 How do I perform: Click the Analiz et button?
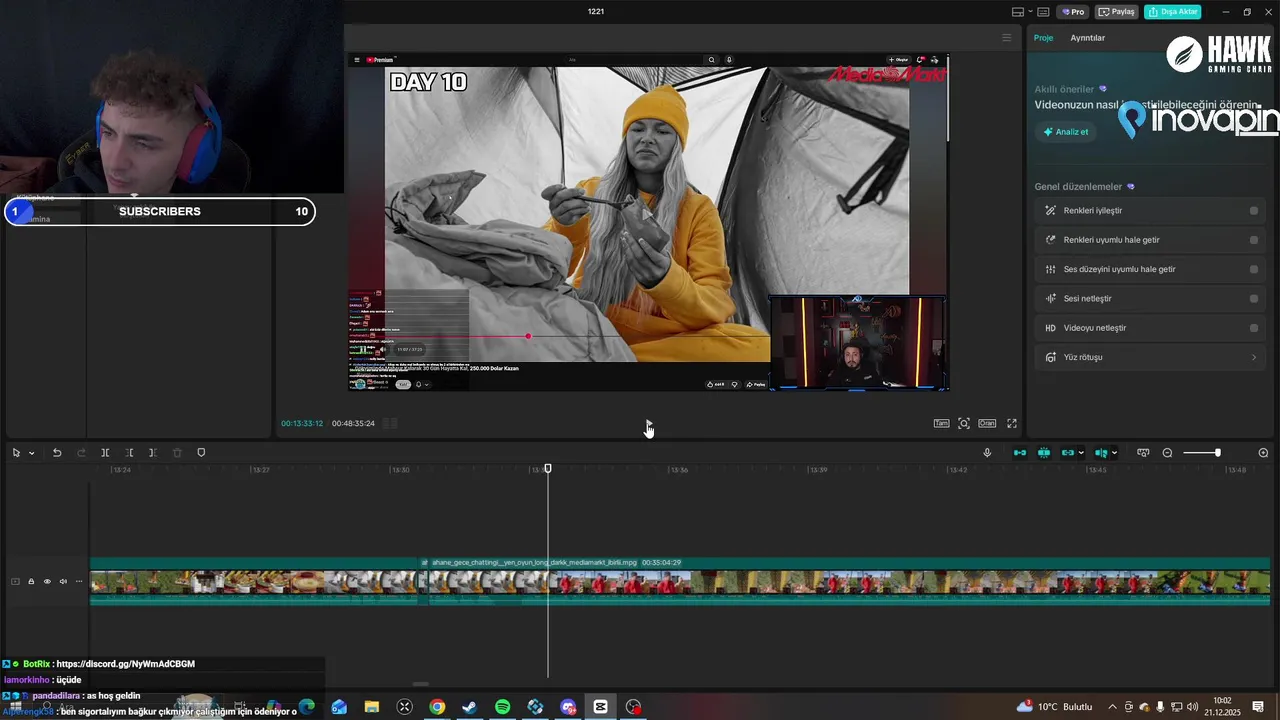click(x=1066, y=132)
